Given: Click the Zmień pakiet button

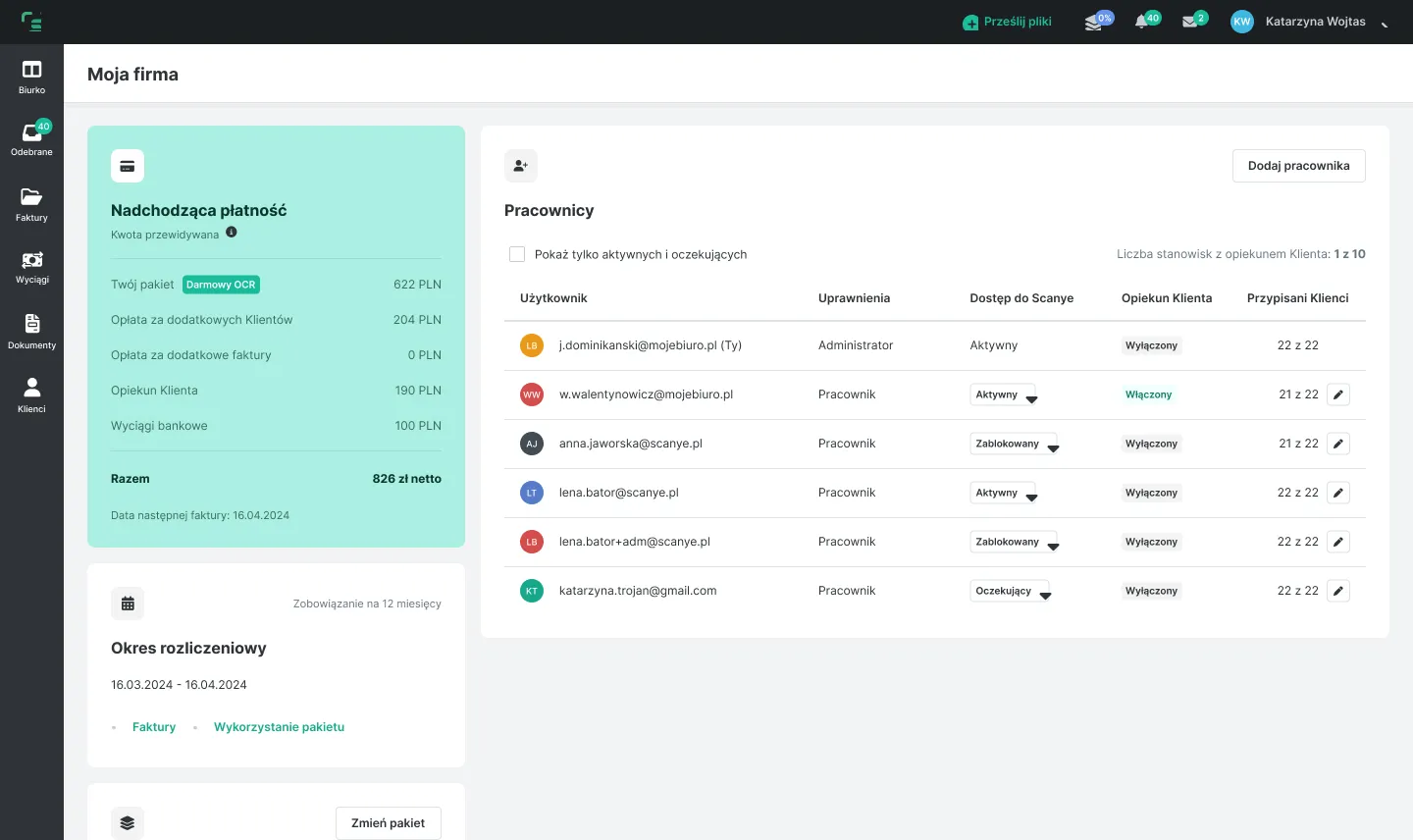Looking at the screenshot, I should pos(389,823).
